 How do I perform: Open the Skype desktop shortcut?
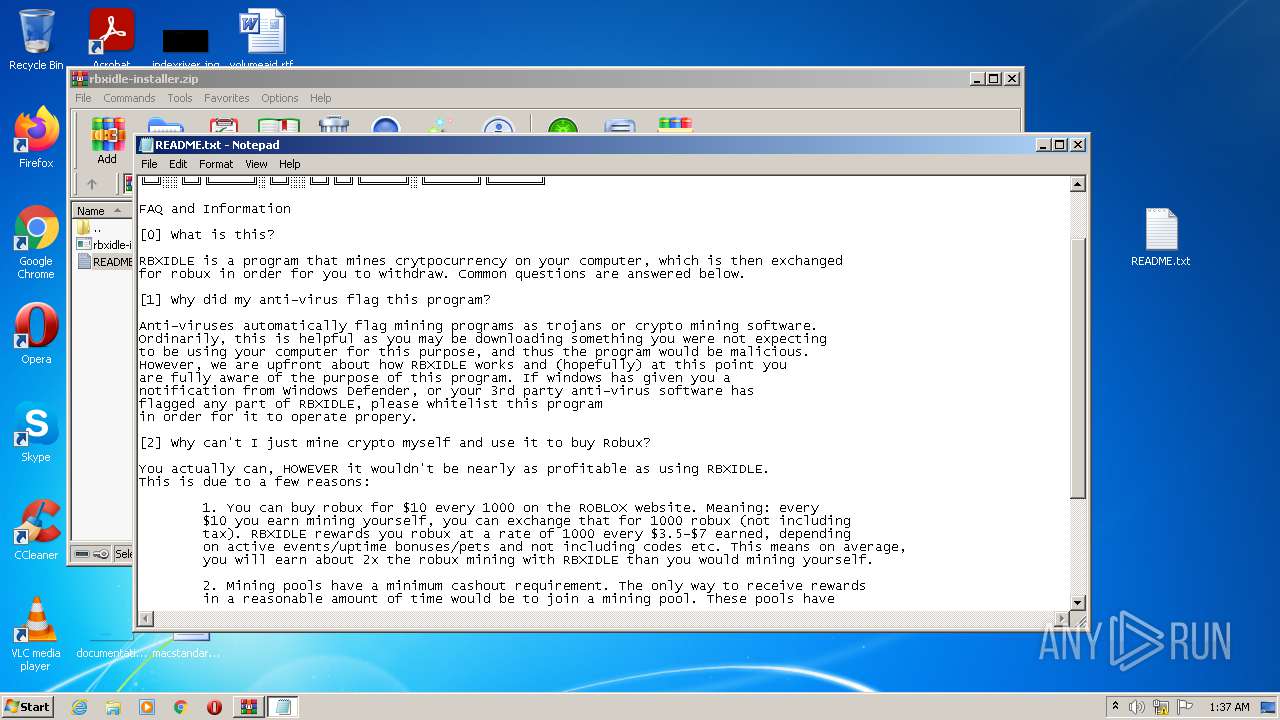36,432
